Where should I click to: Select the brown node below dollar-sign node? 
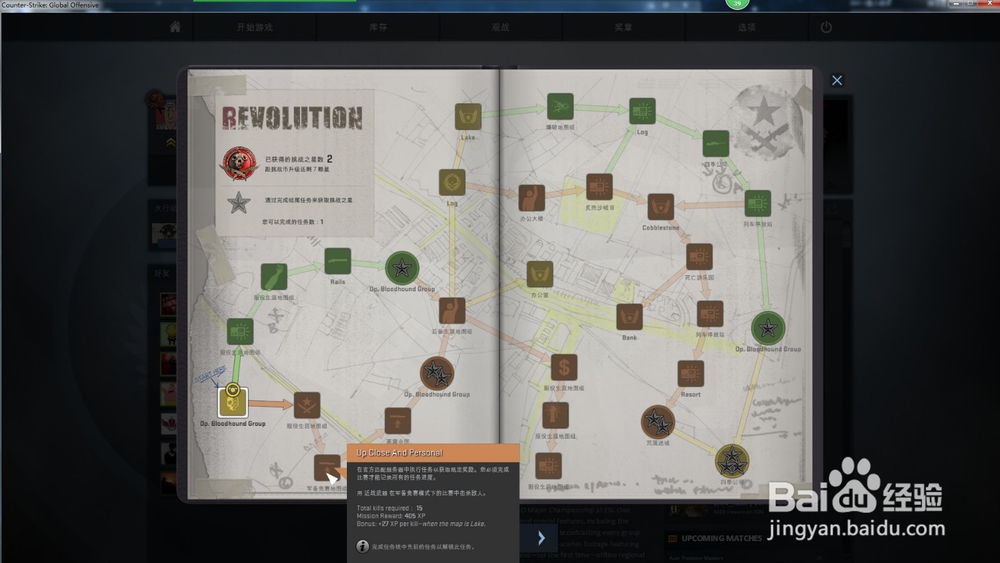pyautogui.click(x=555, y=416)
